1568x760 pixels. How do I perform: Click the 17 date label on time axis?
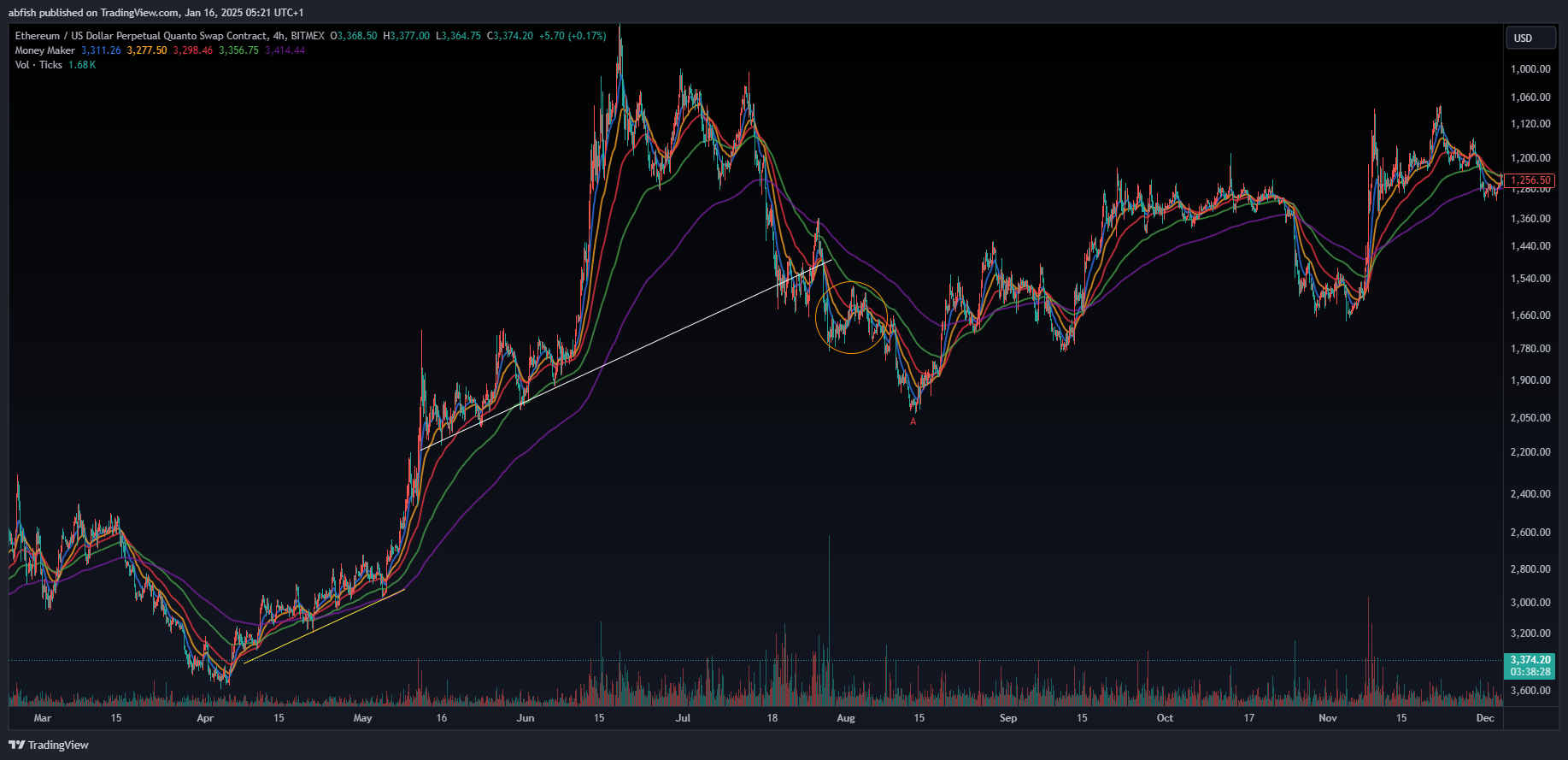click(1249, 718)
